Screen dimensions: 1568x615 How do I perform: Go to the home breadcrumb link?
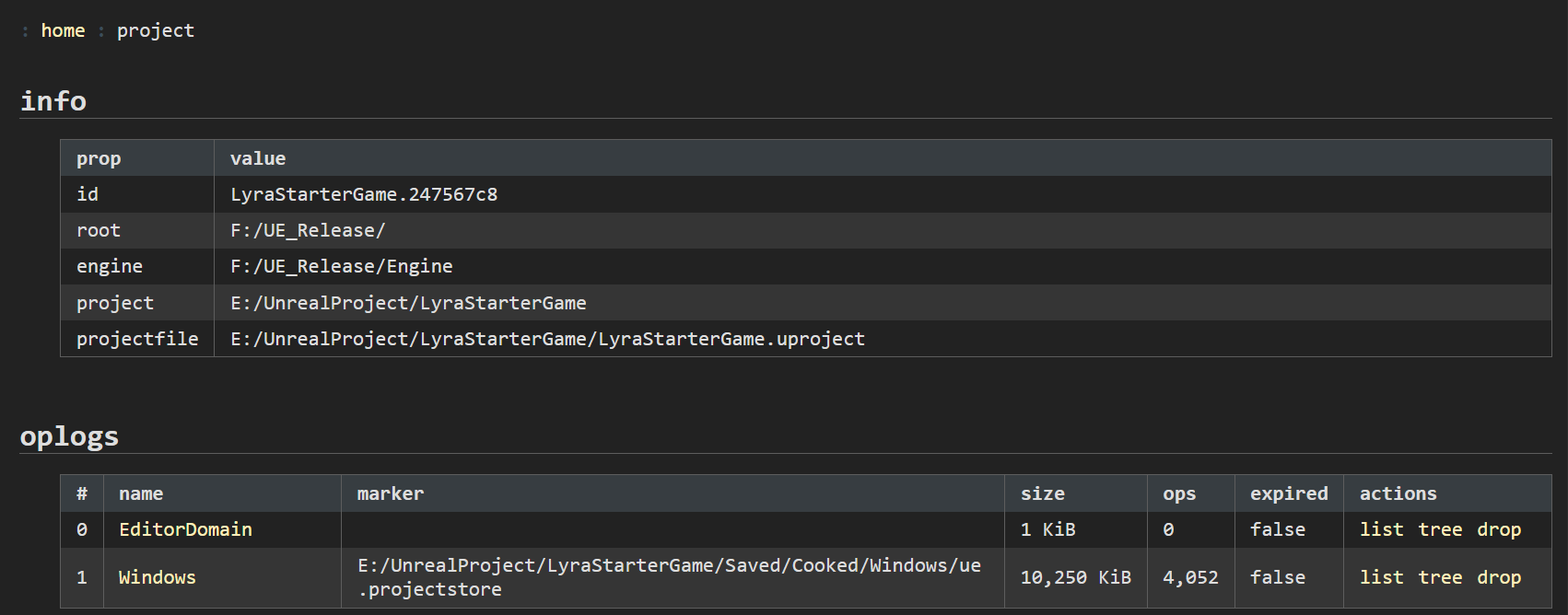point(63,30)
